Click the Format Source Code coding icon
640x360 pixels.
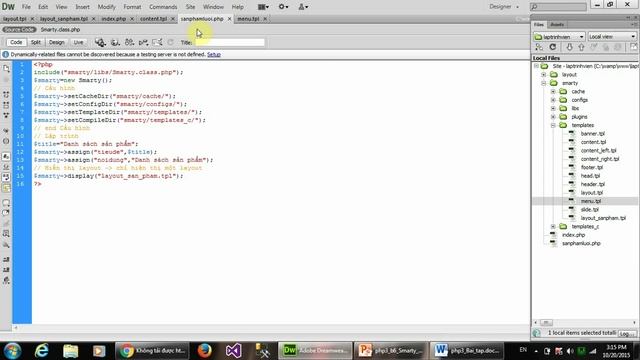(6, 280)
